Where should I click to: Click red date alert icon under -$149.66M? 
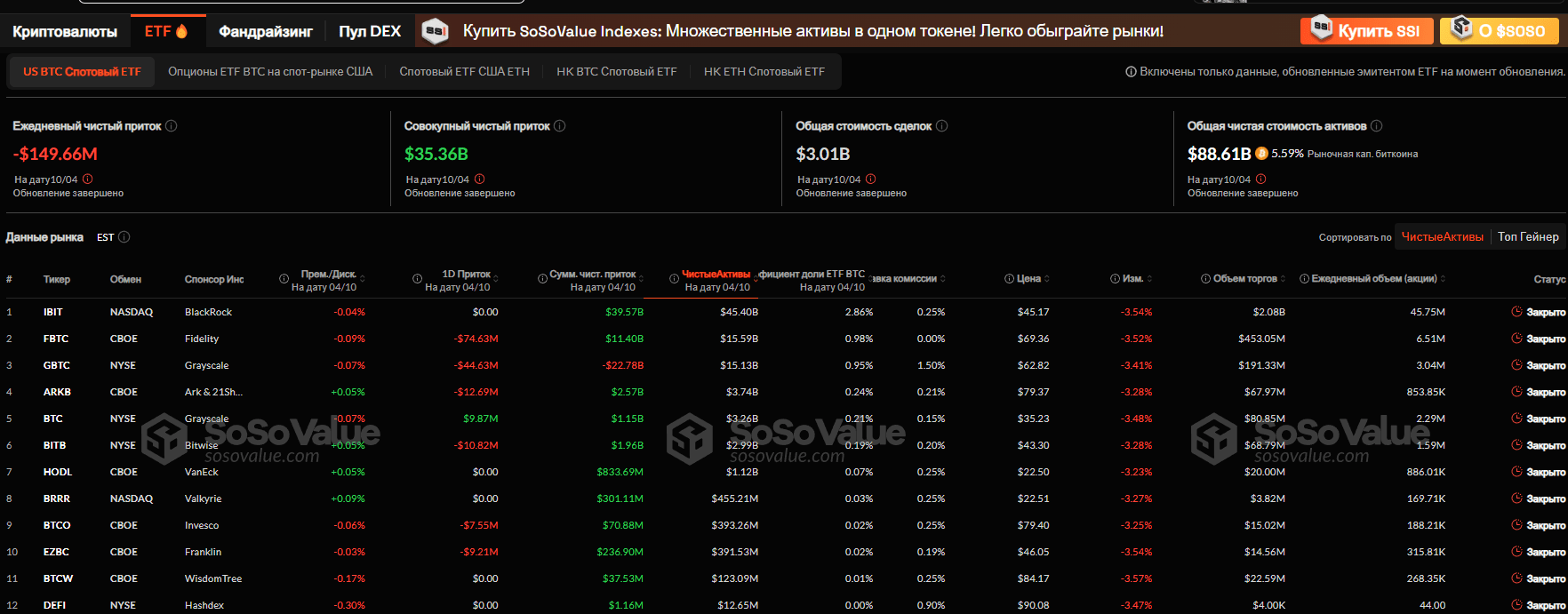coord(88,179)
